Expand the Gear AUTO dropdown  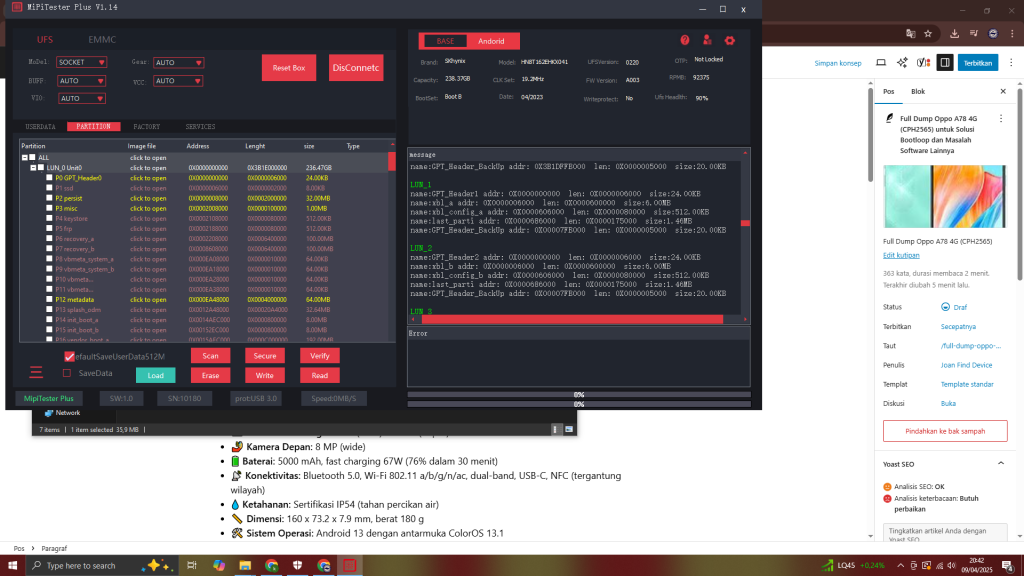(179, 62)
